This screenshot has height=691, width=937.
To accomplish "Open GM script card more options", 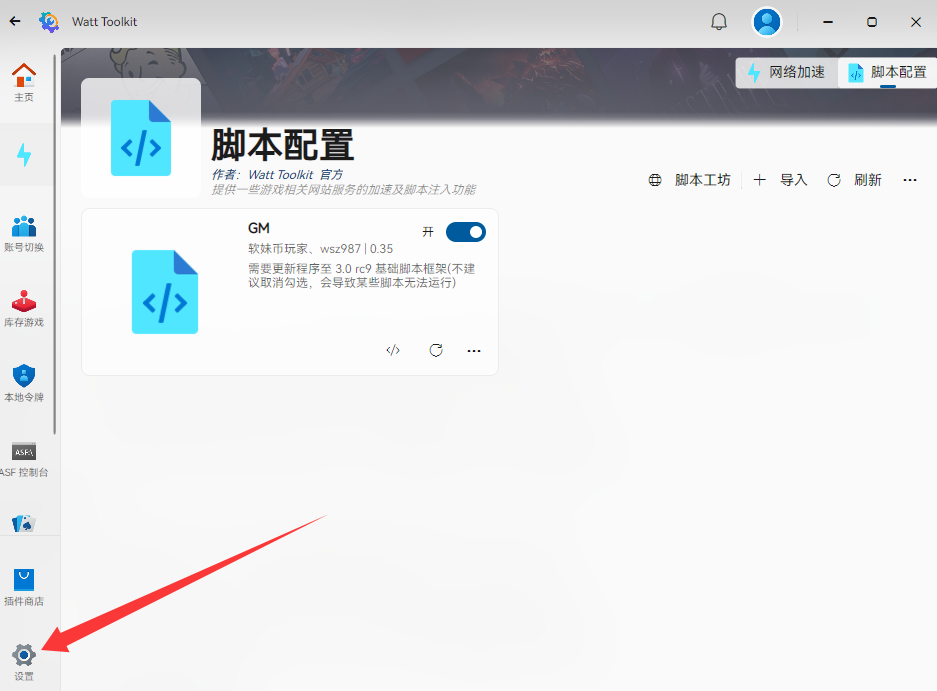I will click(x=474, y=350).
